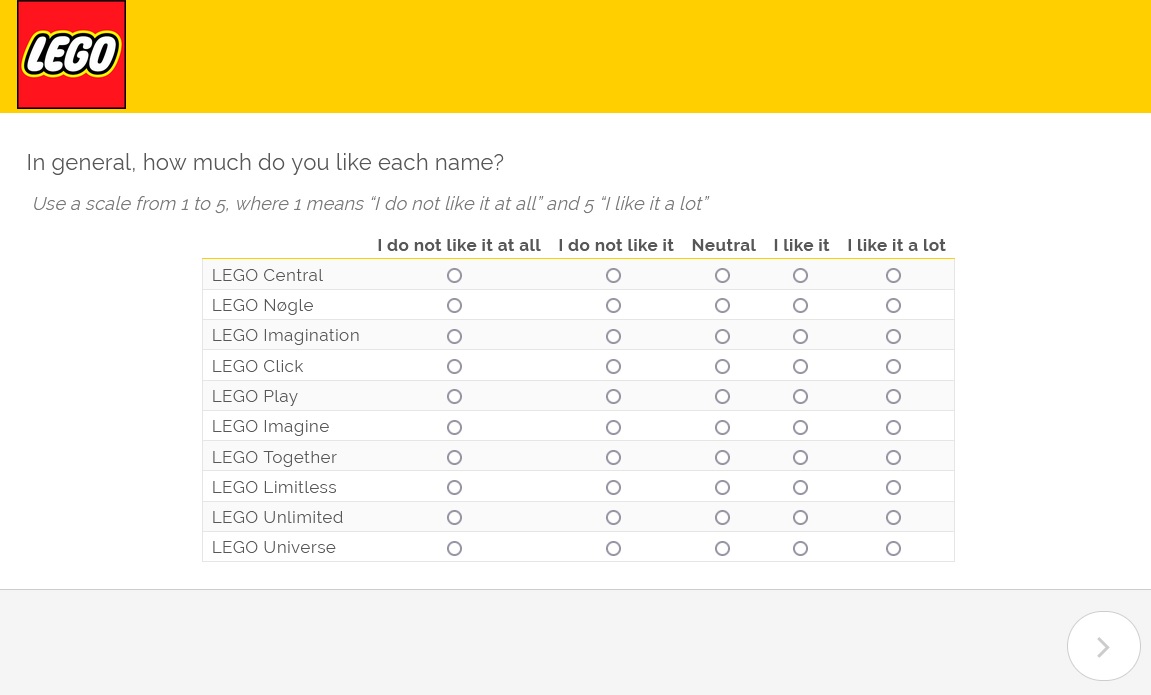Click the 'LEGO Together' row label
Image resolution: width=1151 pixels, height=695 pixels.
pyautogui.click(x=274, y=457)
